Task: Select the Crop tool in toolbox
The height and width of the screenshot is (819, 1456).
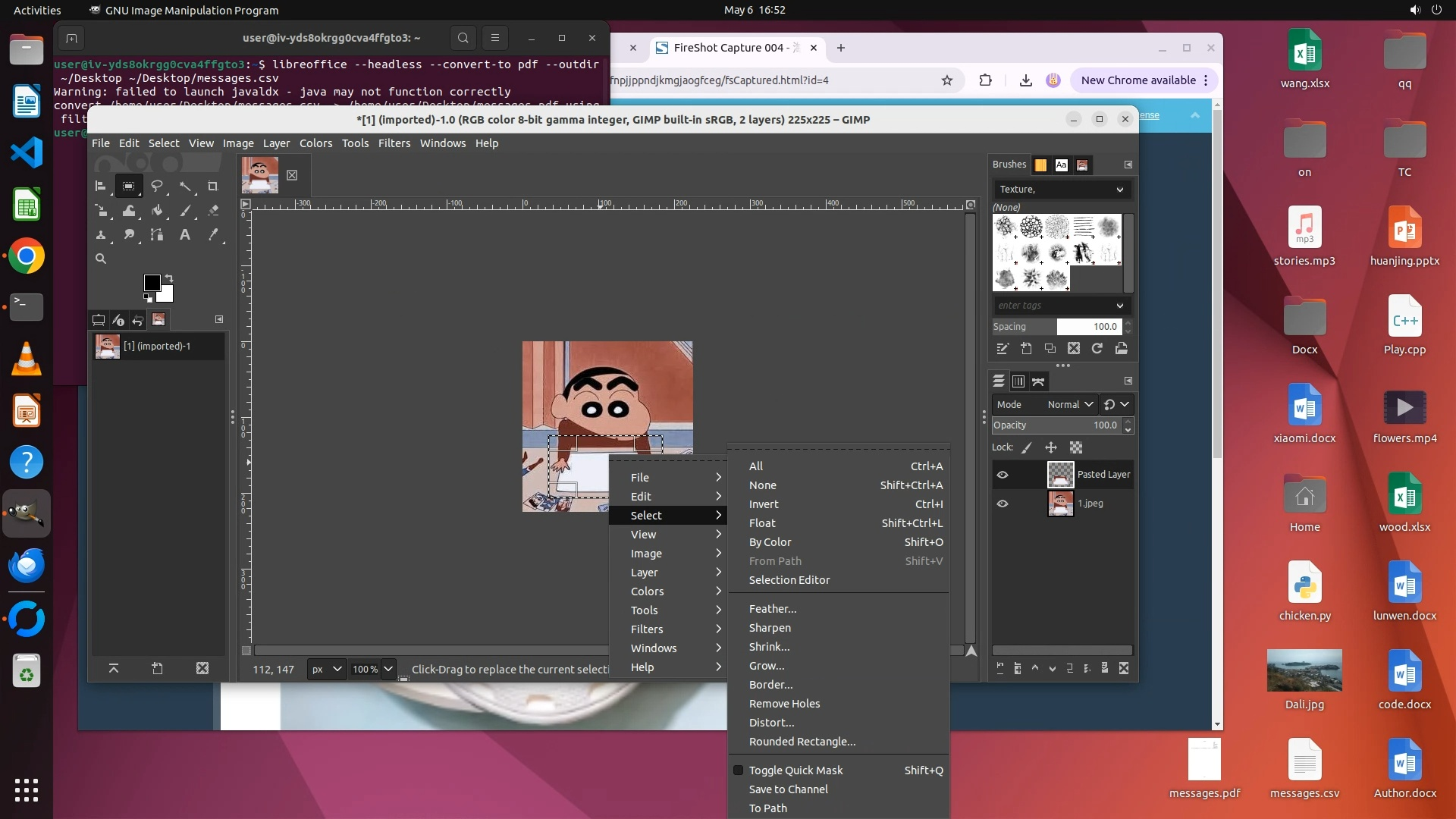Action: [x=213, y=187]
